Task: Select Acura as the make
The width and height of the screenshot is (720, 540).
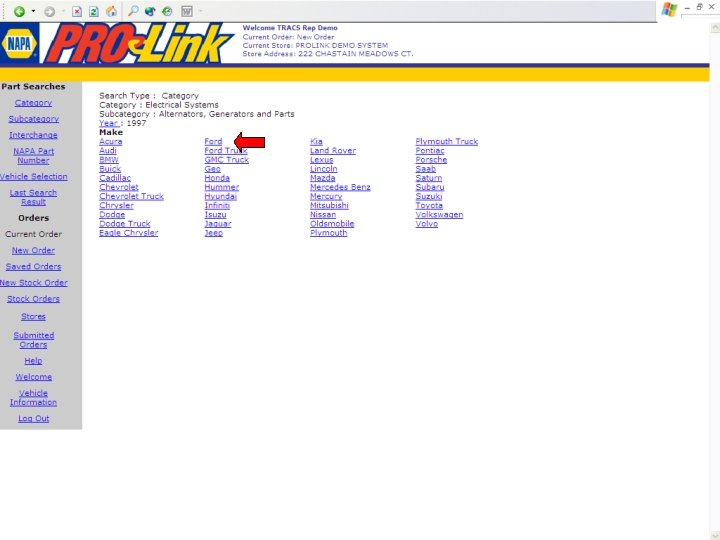Action: coord(111,141)
